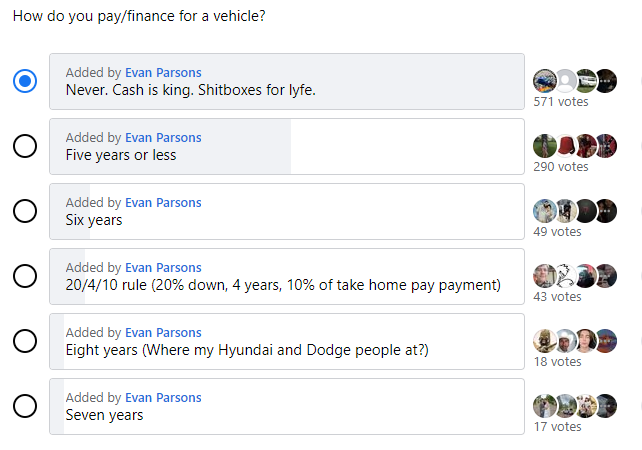Open Evan Parsons profile on 'Cash is king' option

163,73
